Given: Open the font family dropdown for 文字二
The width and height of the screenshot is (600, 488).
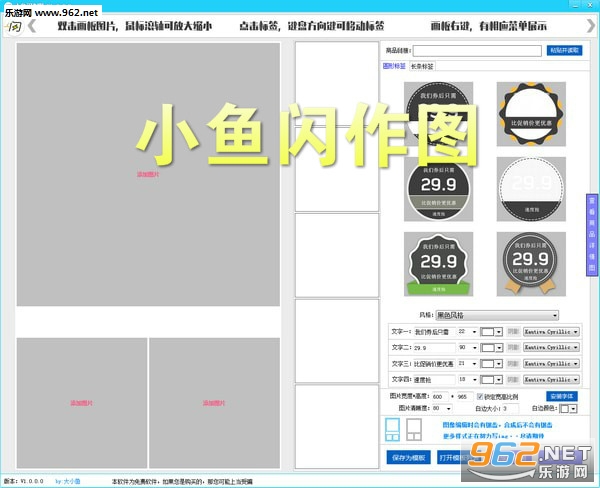Looking at the screenshot, I should point(551,347).
